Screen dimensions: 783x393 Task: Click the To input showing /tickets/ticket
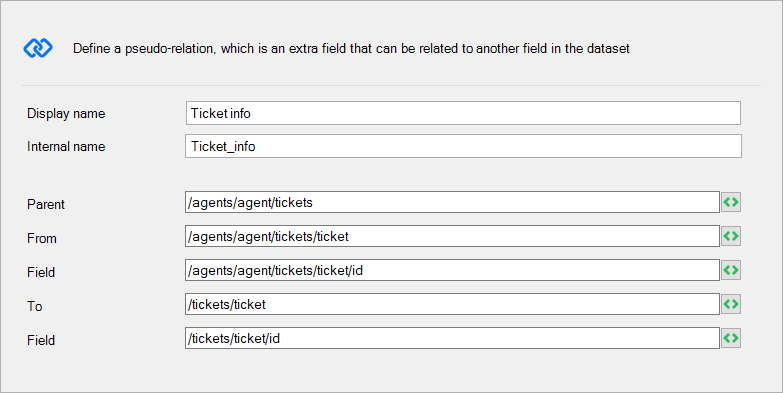tap(452, 304)
